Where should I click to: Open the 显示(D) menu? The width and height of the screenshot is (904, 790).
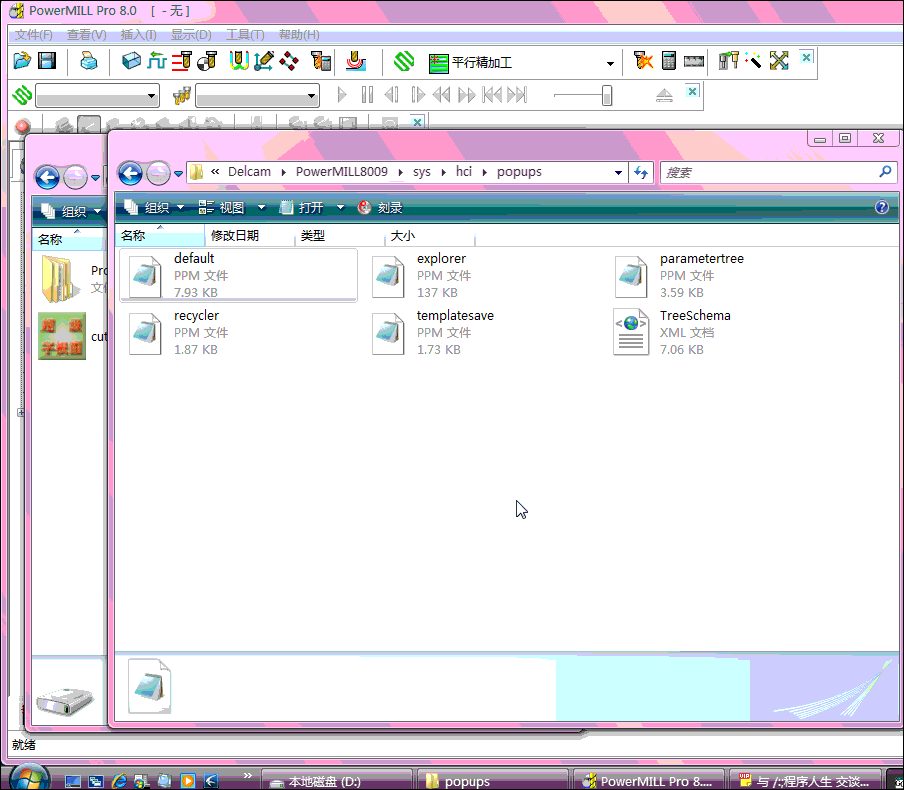click(x=191, y=35)
